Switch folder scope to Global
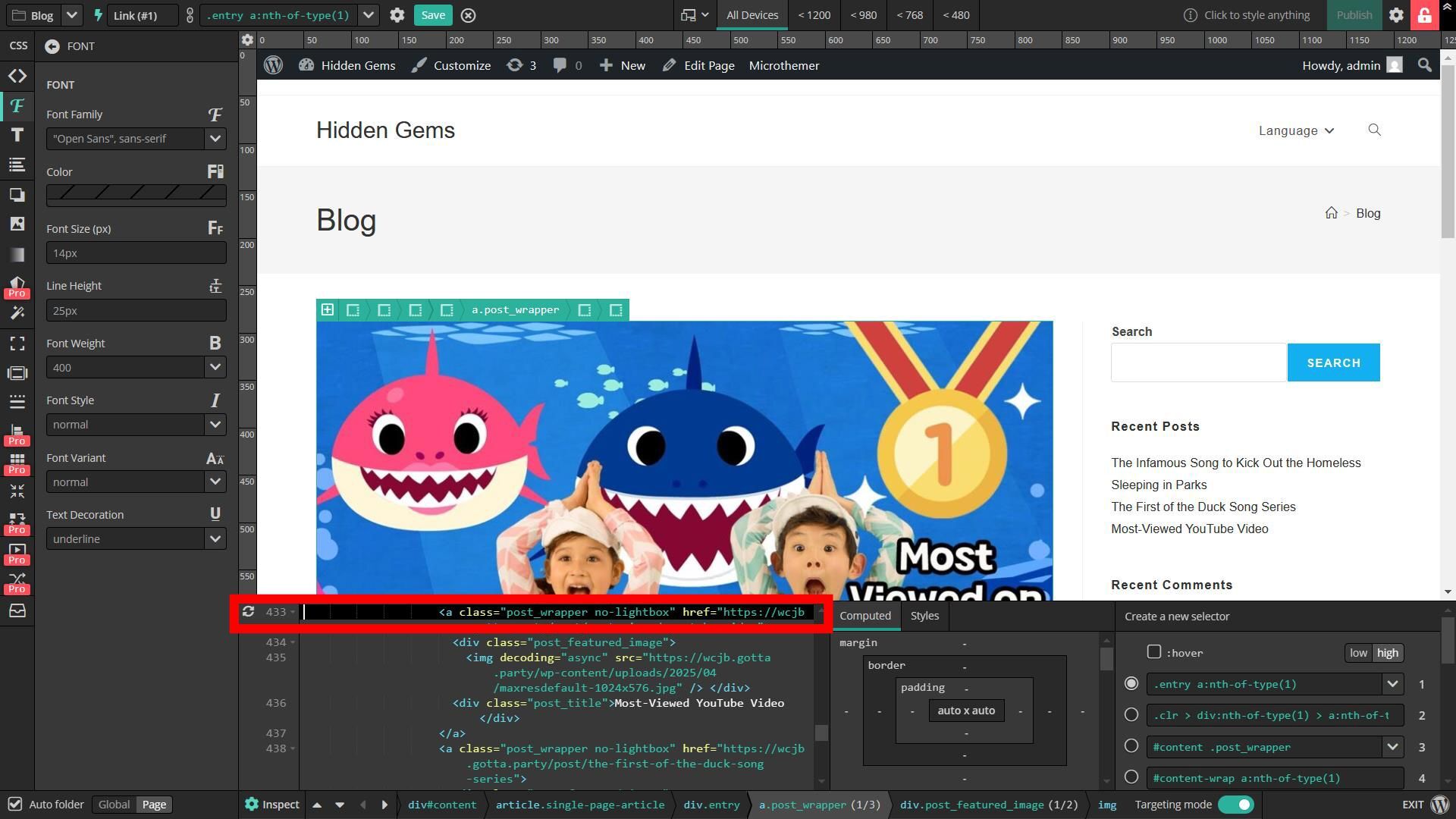Image resolution: width=1456 pixels, height=819 pixels. [114, 805]
